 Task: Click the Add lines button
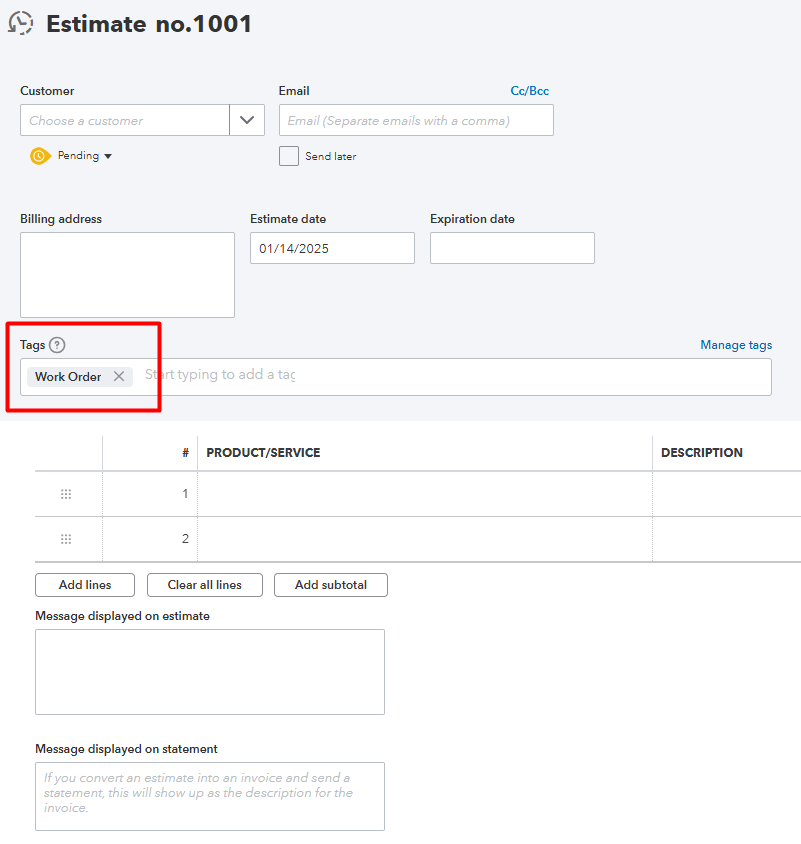click(x=84, y=585)
